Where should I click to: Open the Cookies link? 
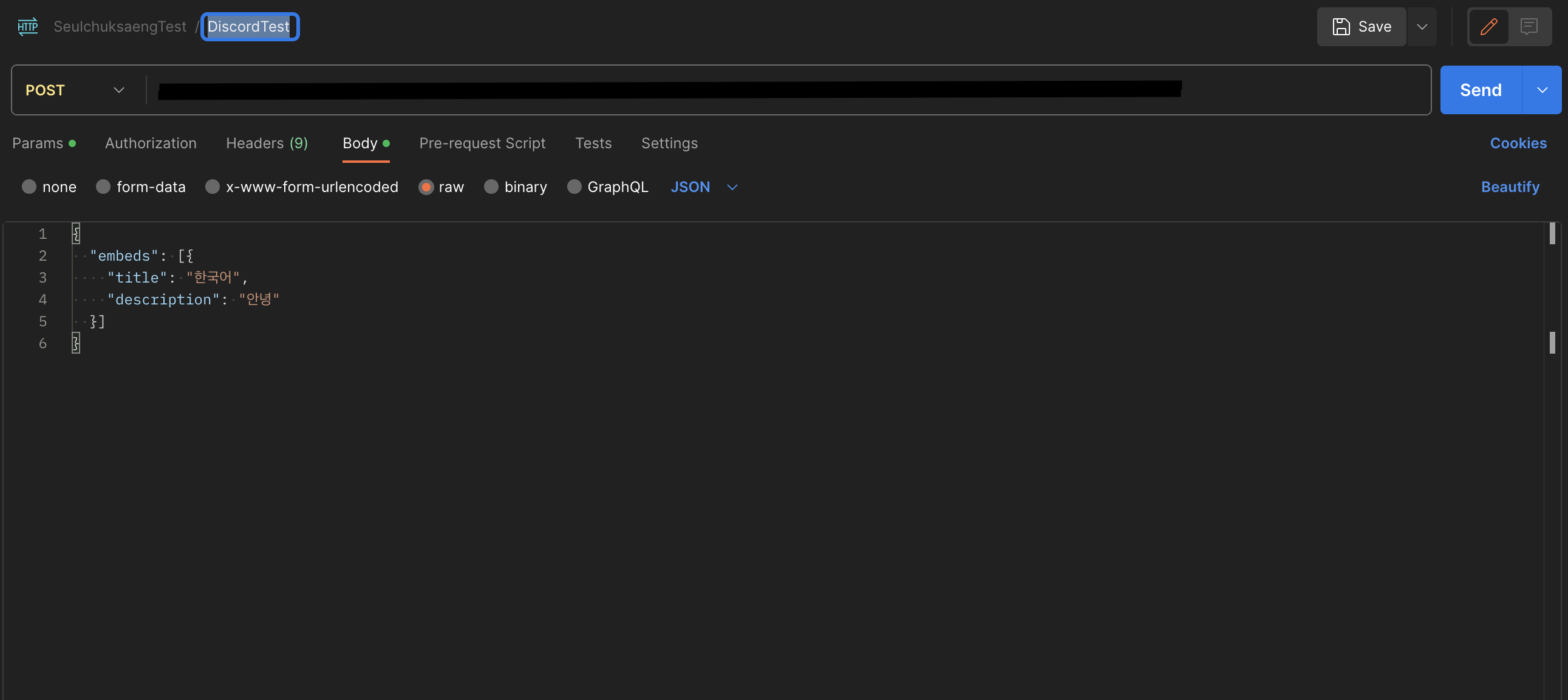[1518, 143]
